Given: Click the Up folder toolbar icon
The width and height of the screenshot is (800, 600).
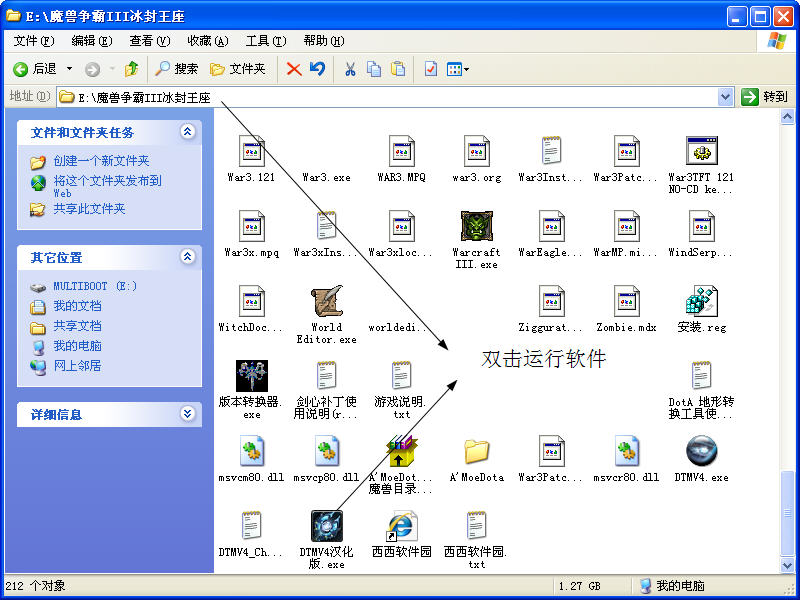Looking at the screenshot, I should (x=131, y=69).
